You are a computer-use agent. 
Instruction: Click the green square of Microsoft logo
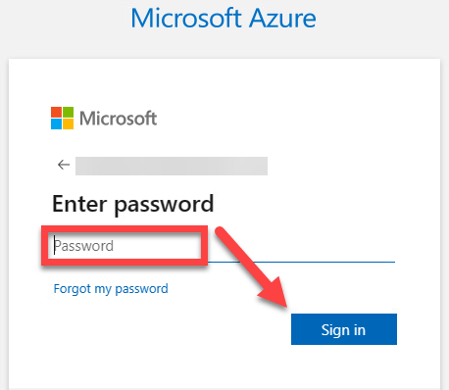pyautogui.click(x=68, y=112)
